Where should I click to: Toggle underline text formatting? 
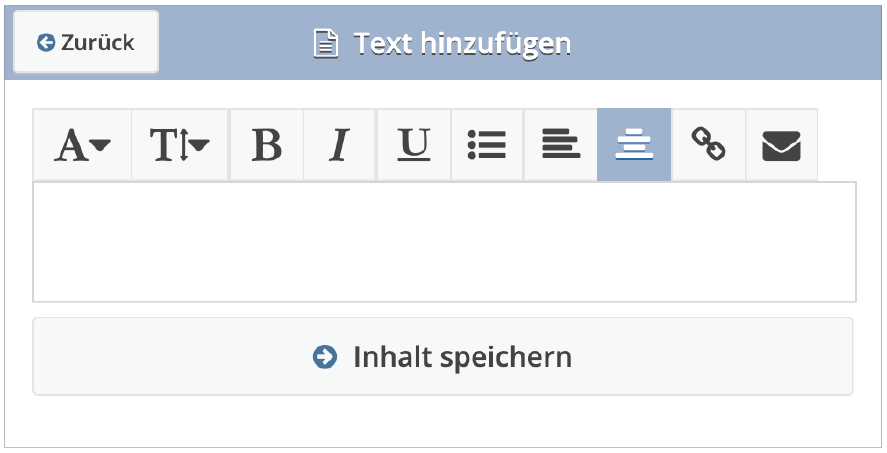413,146
